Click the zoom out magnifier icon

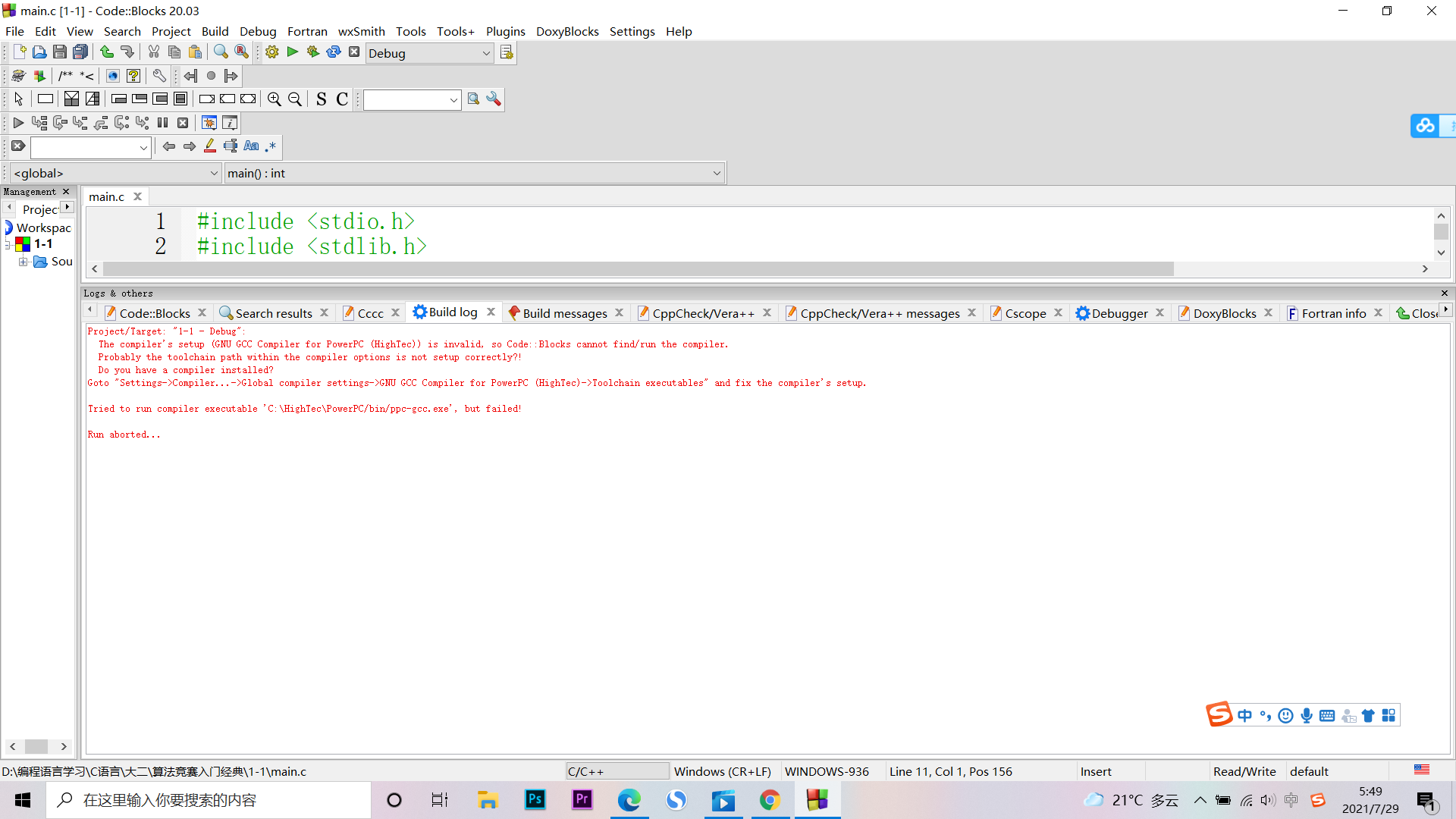[x=295, y=99]
